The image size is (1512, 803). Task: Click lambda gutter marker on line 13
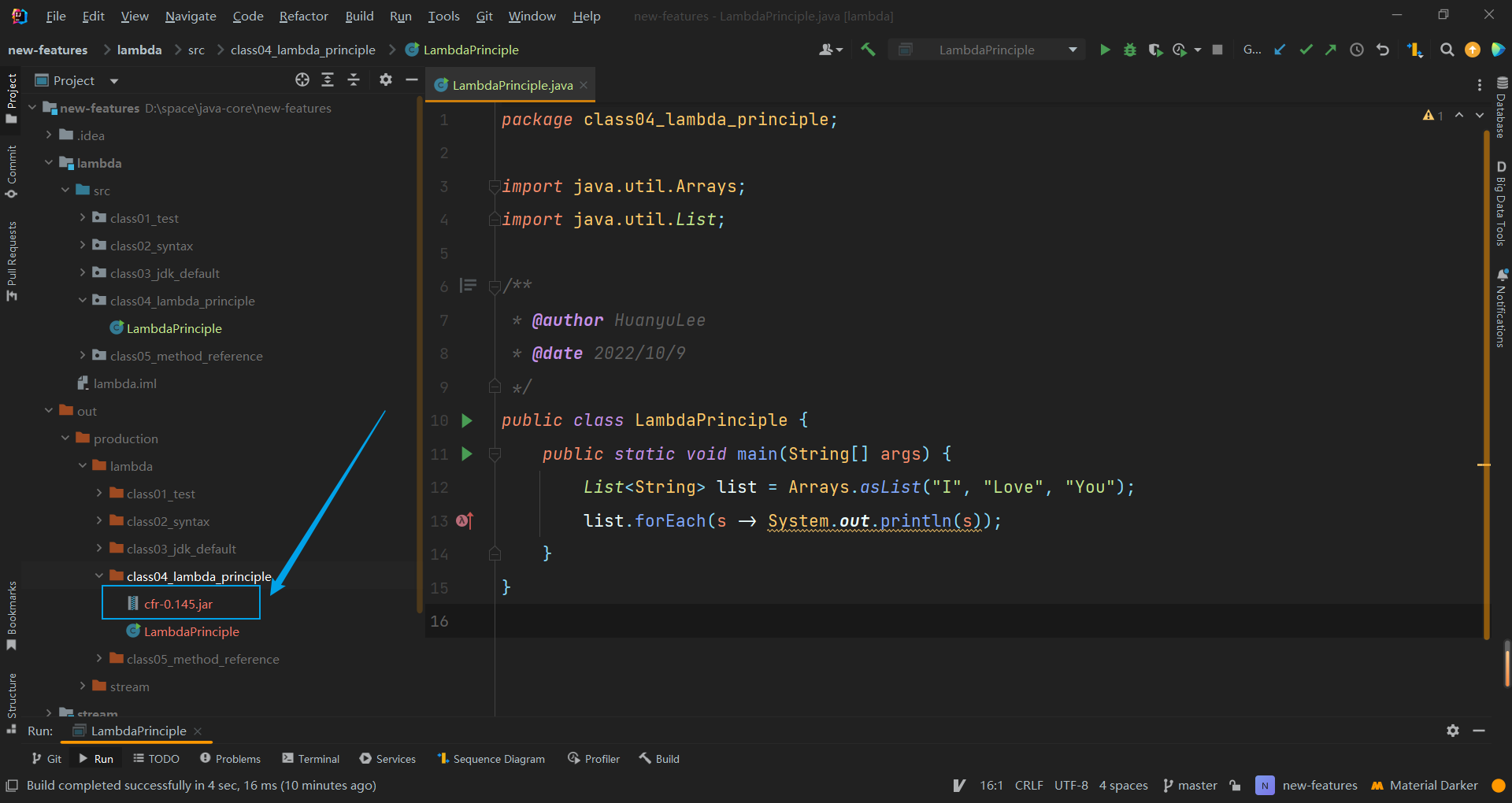(465, 520)
